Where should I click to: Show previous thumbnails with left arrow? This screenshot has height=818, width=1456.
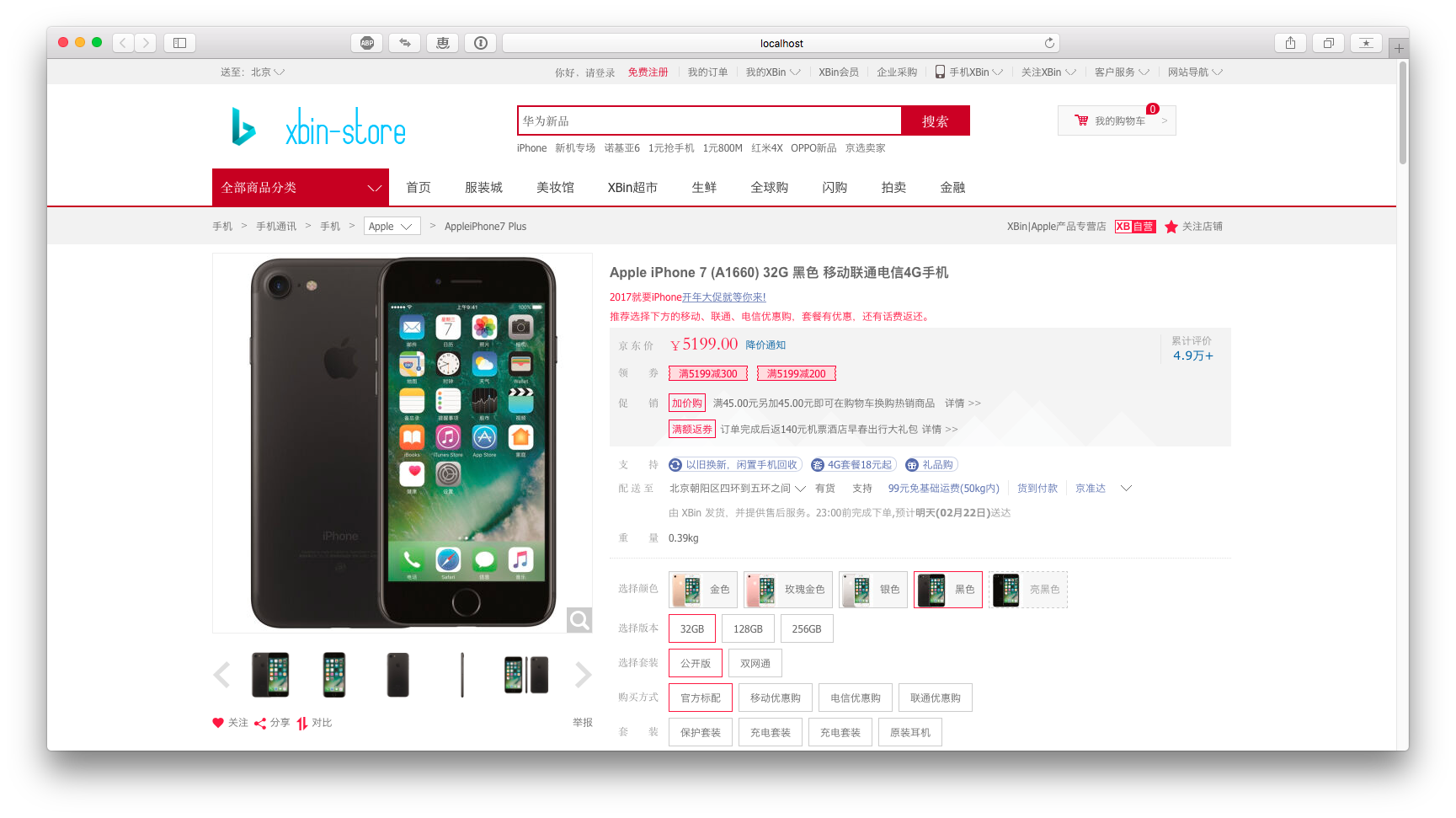[221, 675]
